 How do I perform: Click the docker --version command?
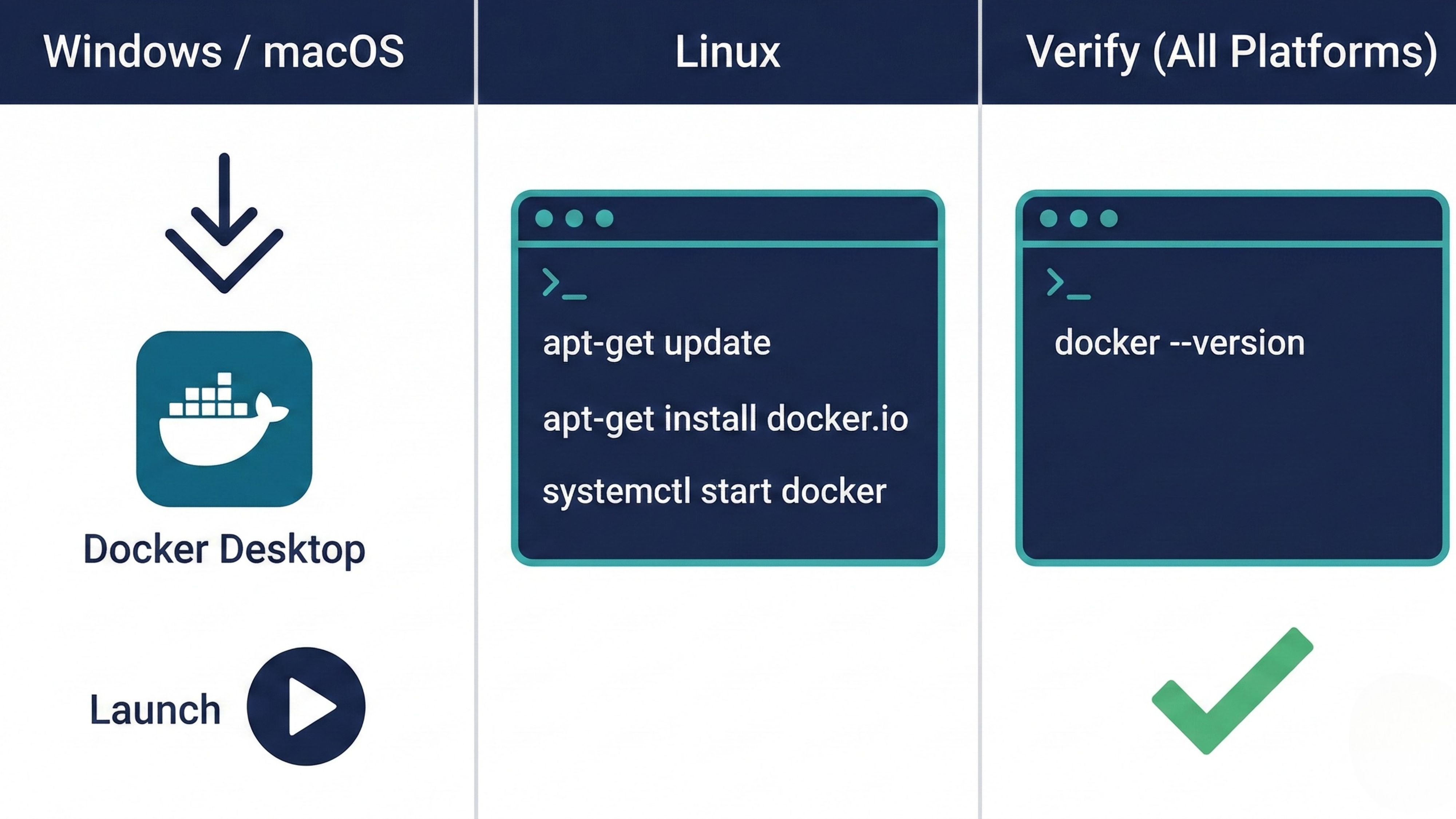pyautogui.click(x=1179, y=343)
